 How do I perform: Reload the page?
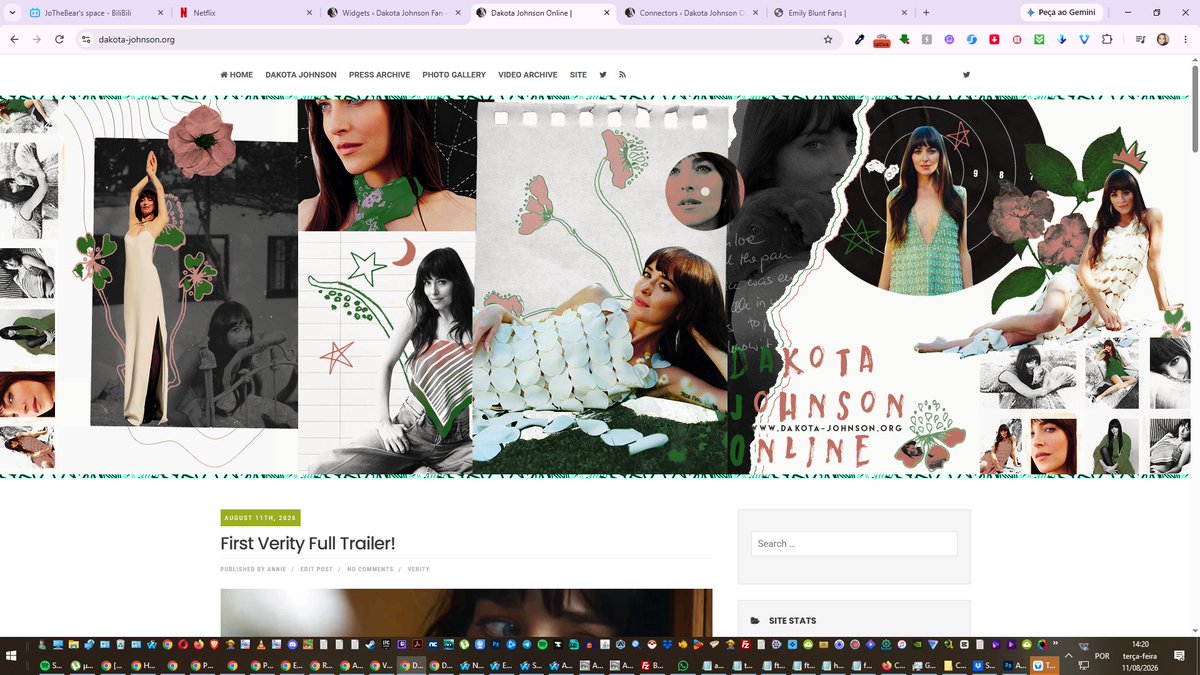pyautogui.click(x=59, y=39)
